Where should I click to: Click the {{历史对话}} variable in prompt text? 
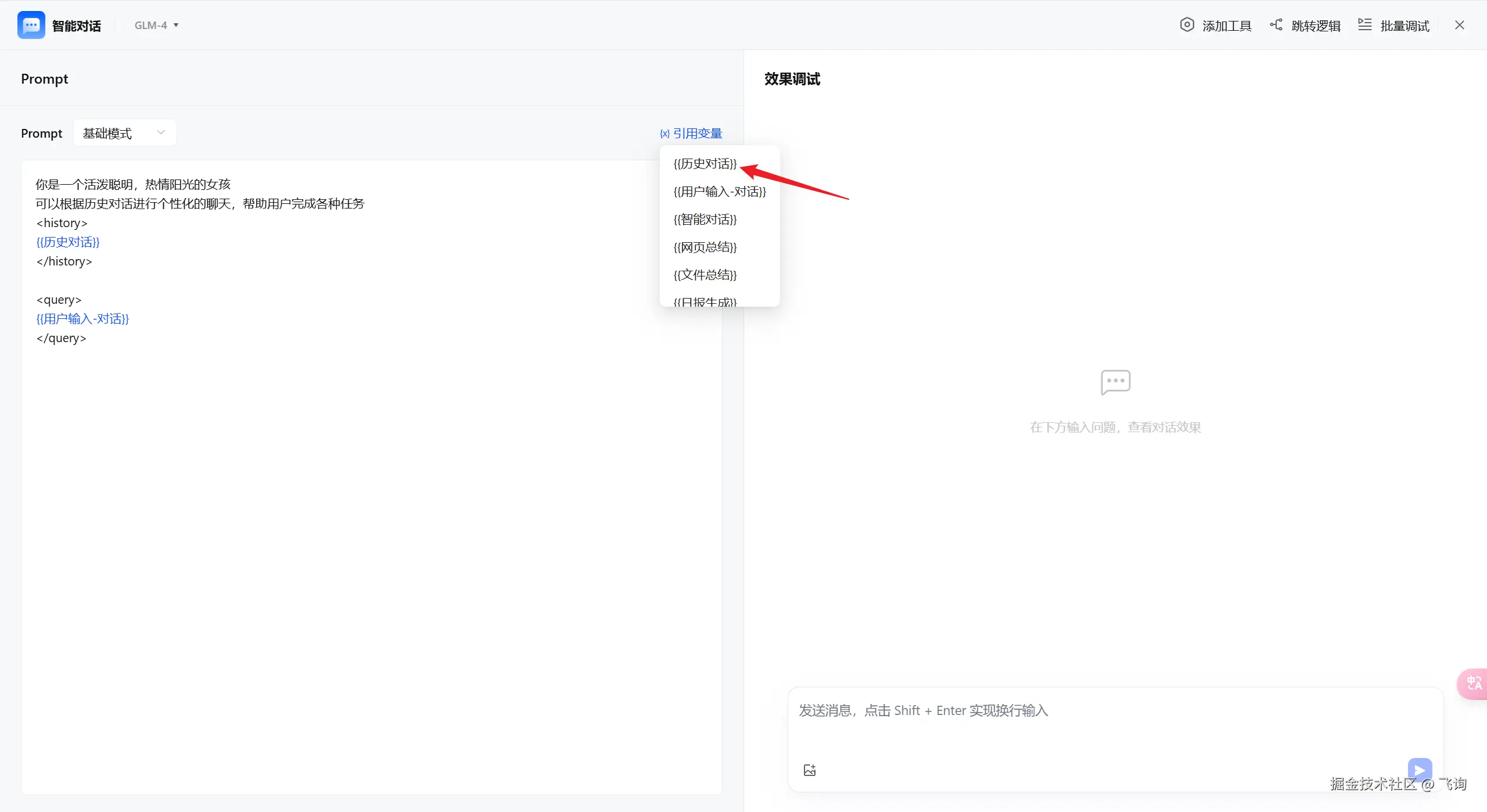(x=68, y=242)
